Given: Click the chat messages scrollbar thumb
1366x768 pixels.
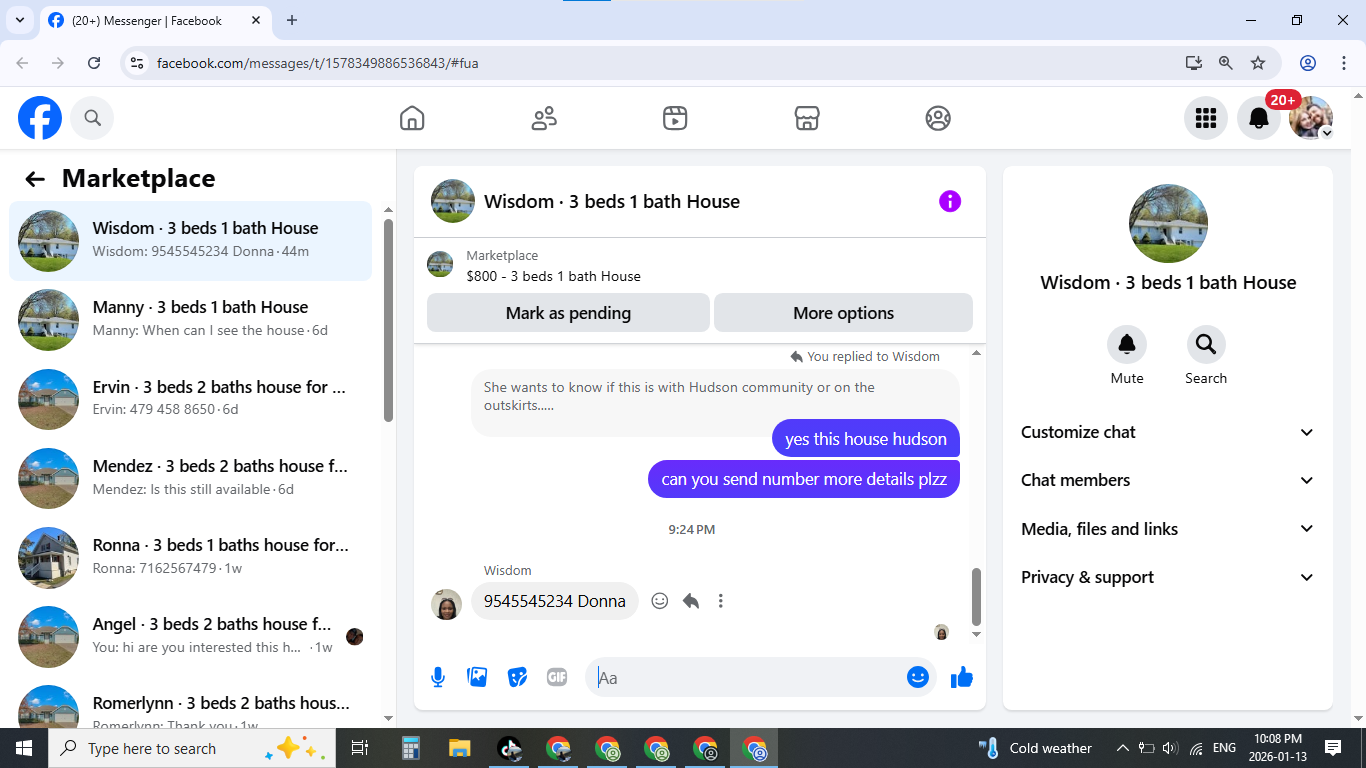Looking at the screenshot, I should (x=976, y=596).
